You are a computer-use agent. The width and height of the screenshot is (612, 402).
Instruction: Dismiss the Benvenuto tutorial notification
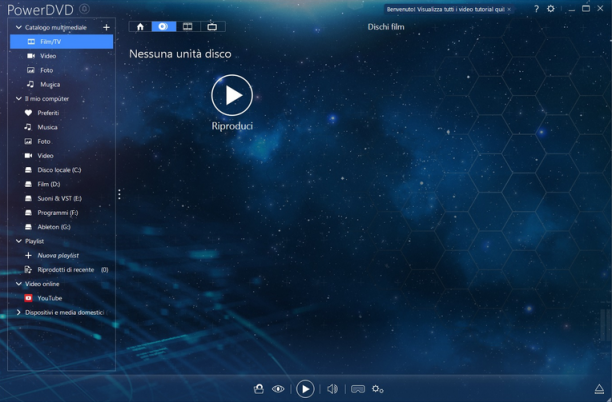(509, 9)
